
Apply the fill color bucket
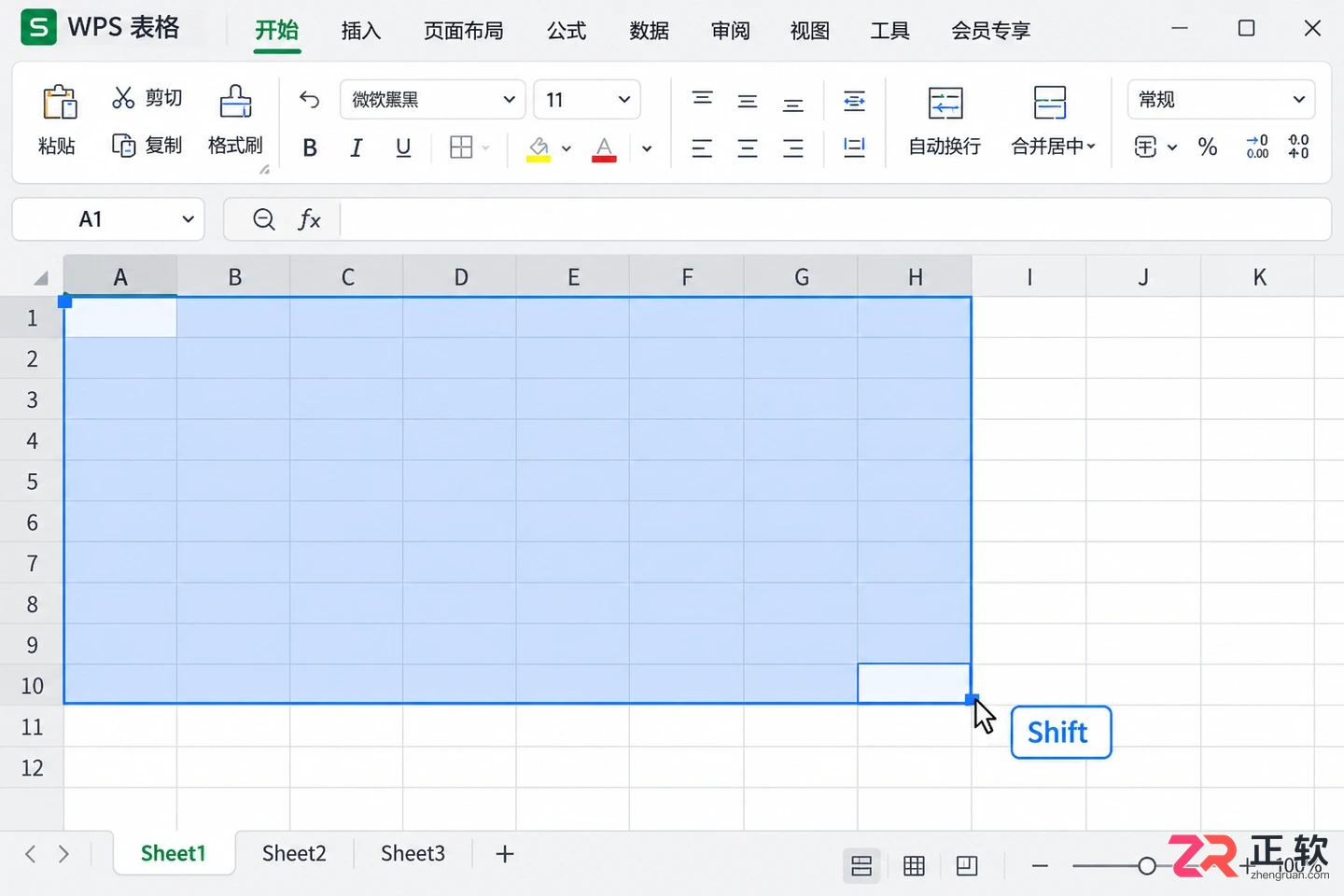pyautogui.click(x=539, y=148)
